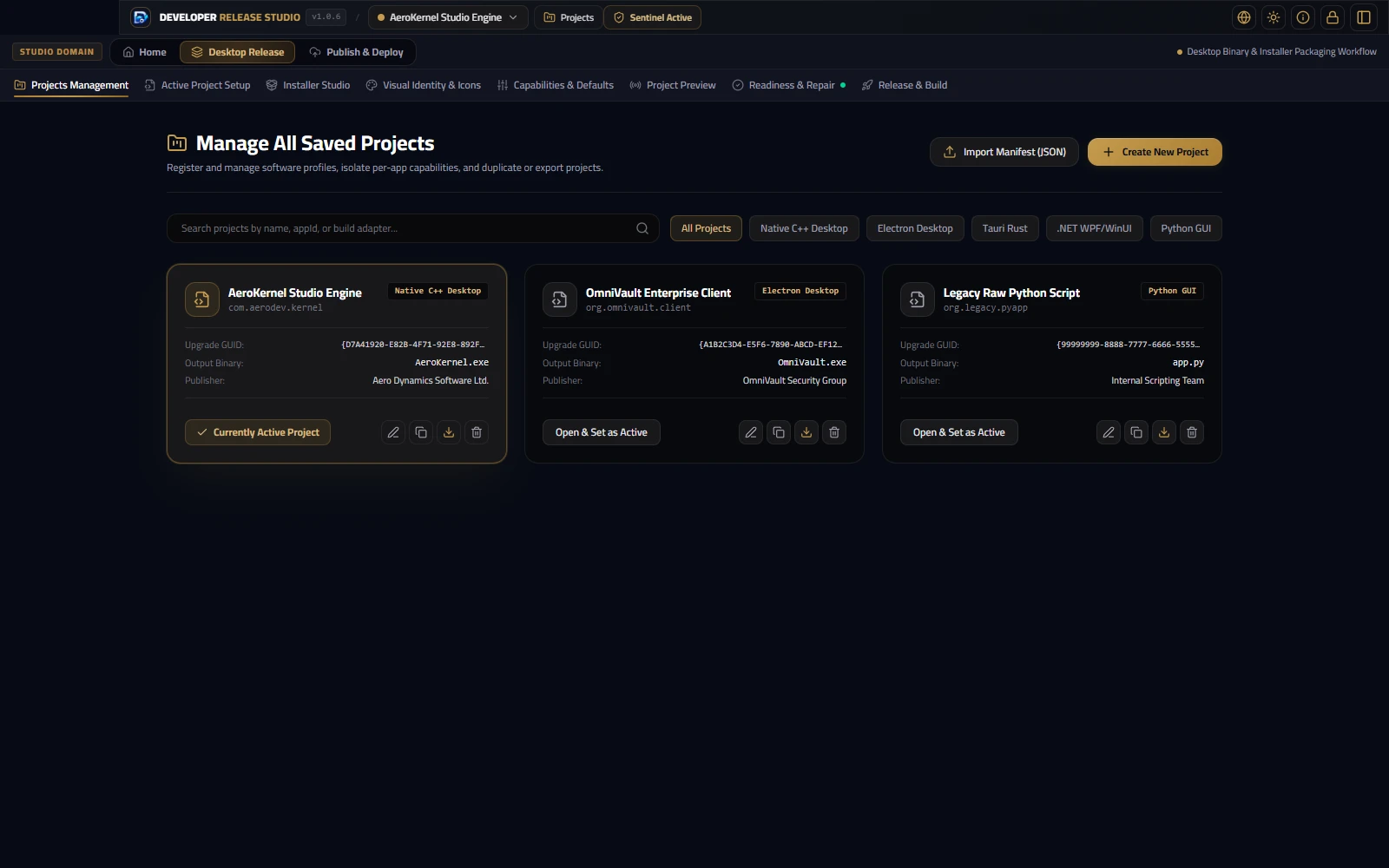Viewport: 1389px width, 868px height.
Task: Duplicate the OmniVault Enterprise Client project
Action: [x=779, y=432]
